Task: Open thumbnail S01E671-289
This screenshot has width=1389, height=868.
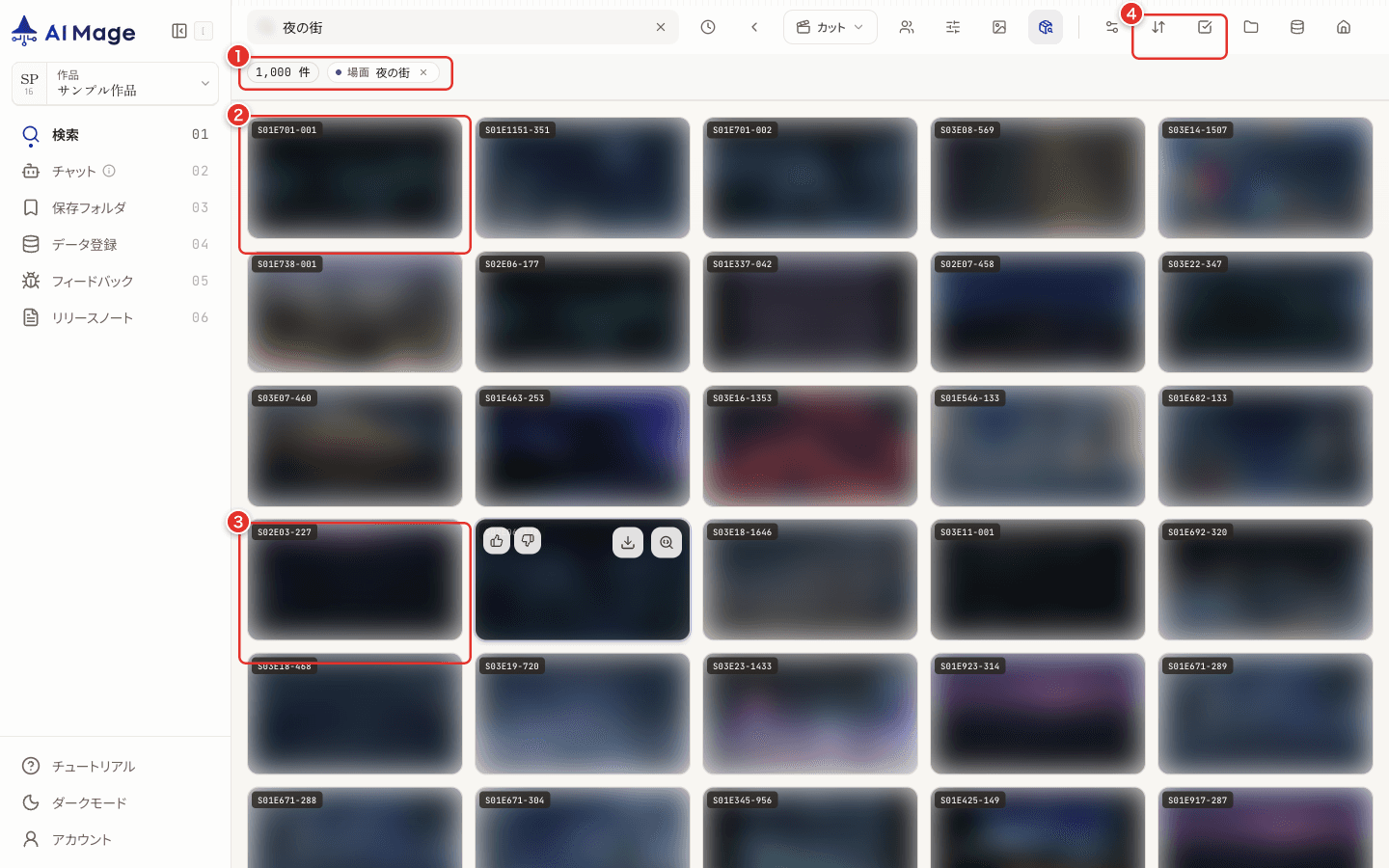Action: [x=1266, y=714]
